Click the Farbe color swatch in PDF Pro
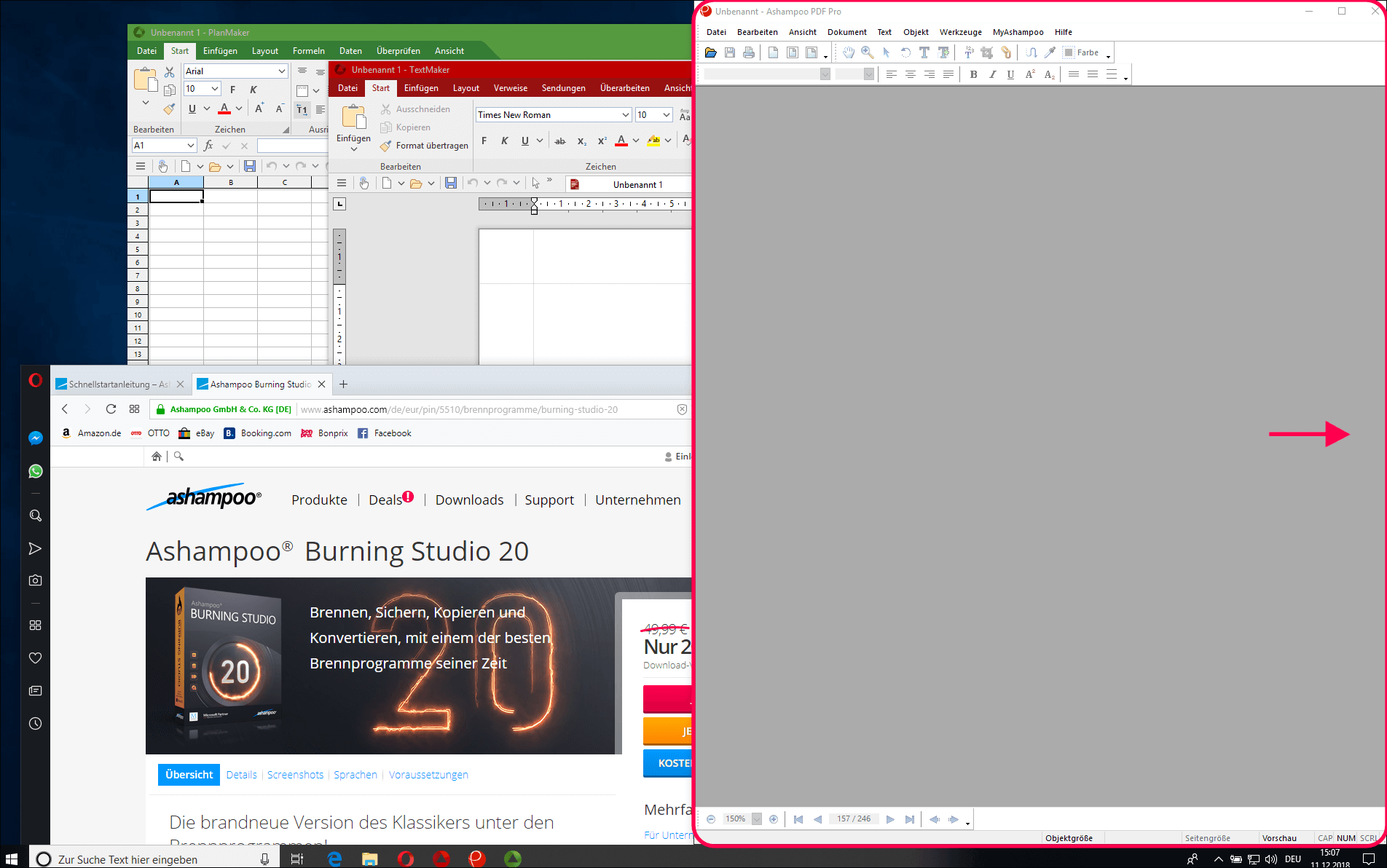The height and width of the screenshot is (868, 1387). coord(1069,52)
